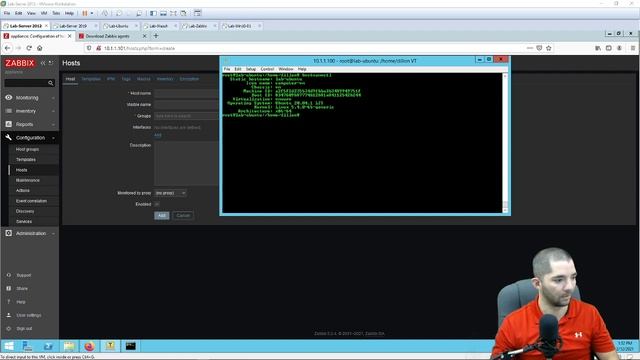640x360 pixels.
Task: Click the Add link under Interfaces
Action: pyautogui.click(x=158, y=135)
